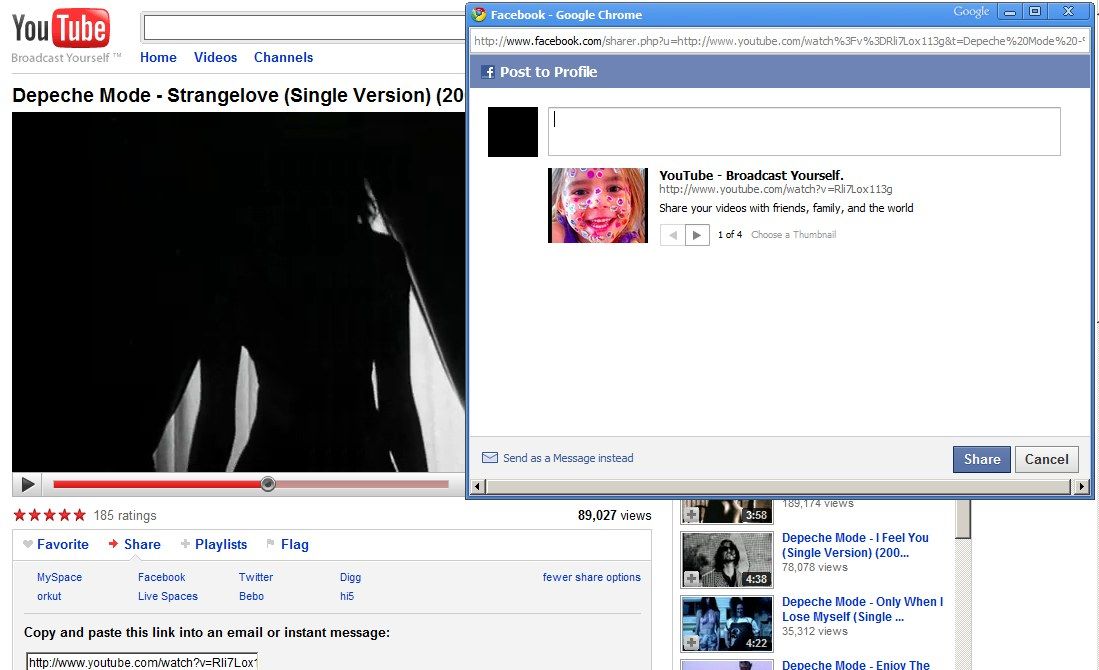Click the Strangelove video title
This screenshot has height=670, width=1099.
click(238, 95)
